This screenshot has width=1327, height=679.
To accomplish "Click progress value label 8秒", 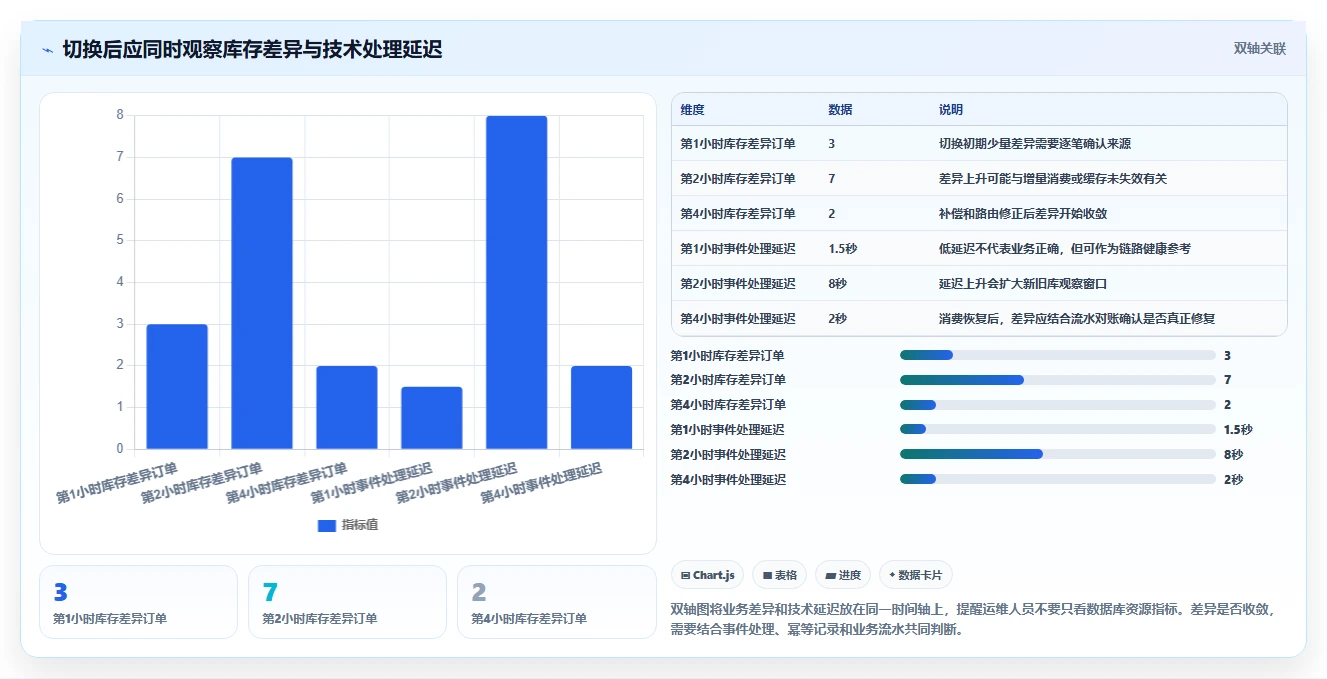I will click(1233, 455).
